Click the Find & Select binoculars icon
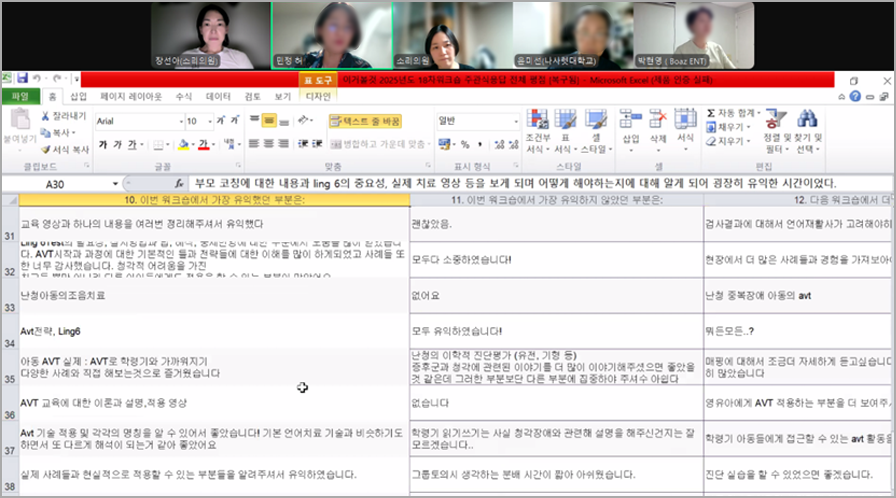The height and width of the screenshot is (498, 896). click(807, 119)
